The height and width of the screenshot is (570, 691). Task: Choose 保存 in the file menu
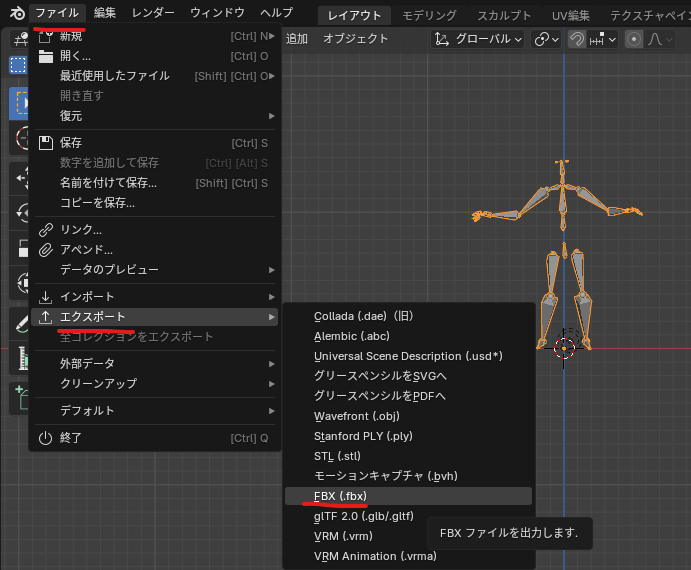155,143
